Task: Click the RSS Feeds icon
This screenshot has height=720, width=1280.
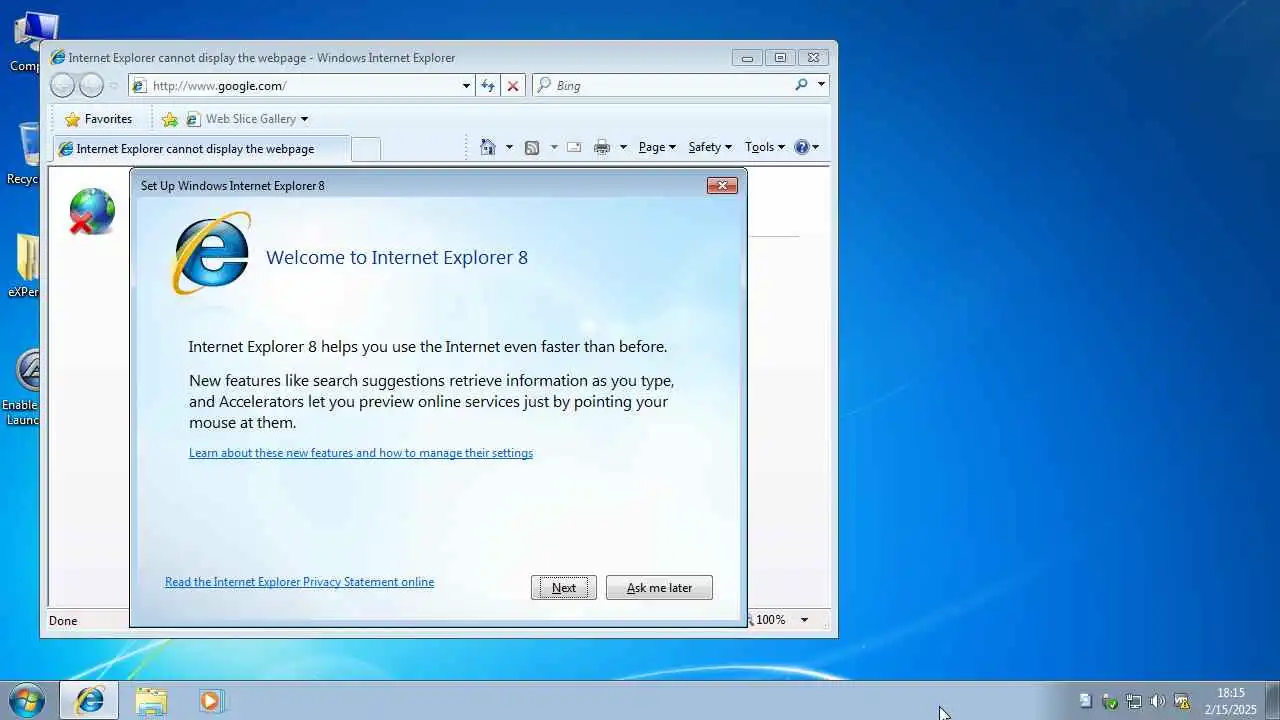Action: 532,147
